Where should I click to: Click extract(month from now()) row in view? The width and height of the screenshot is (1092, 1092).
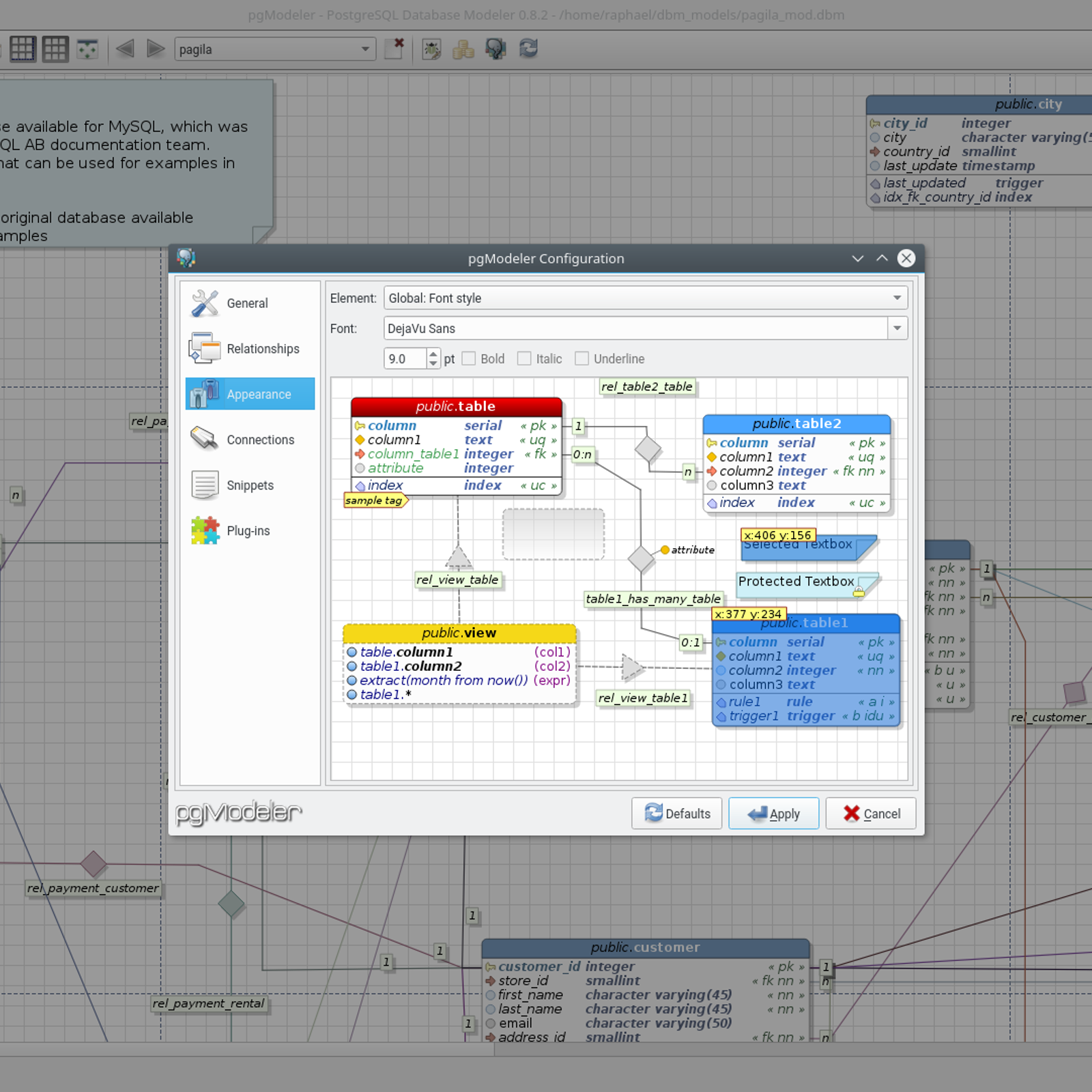pos(459,680)
